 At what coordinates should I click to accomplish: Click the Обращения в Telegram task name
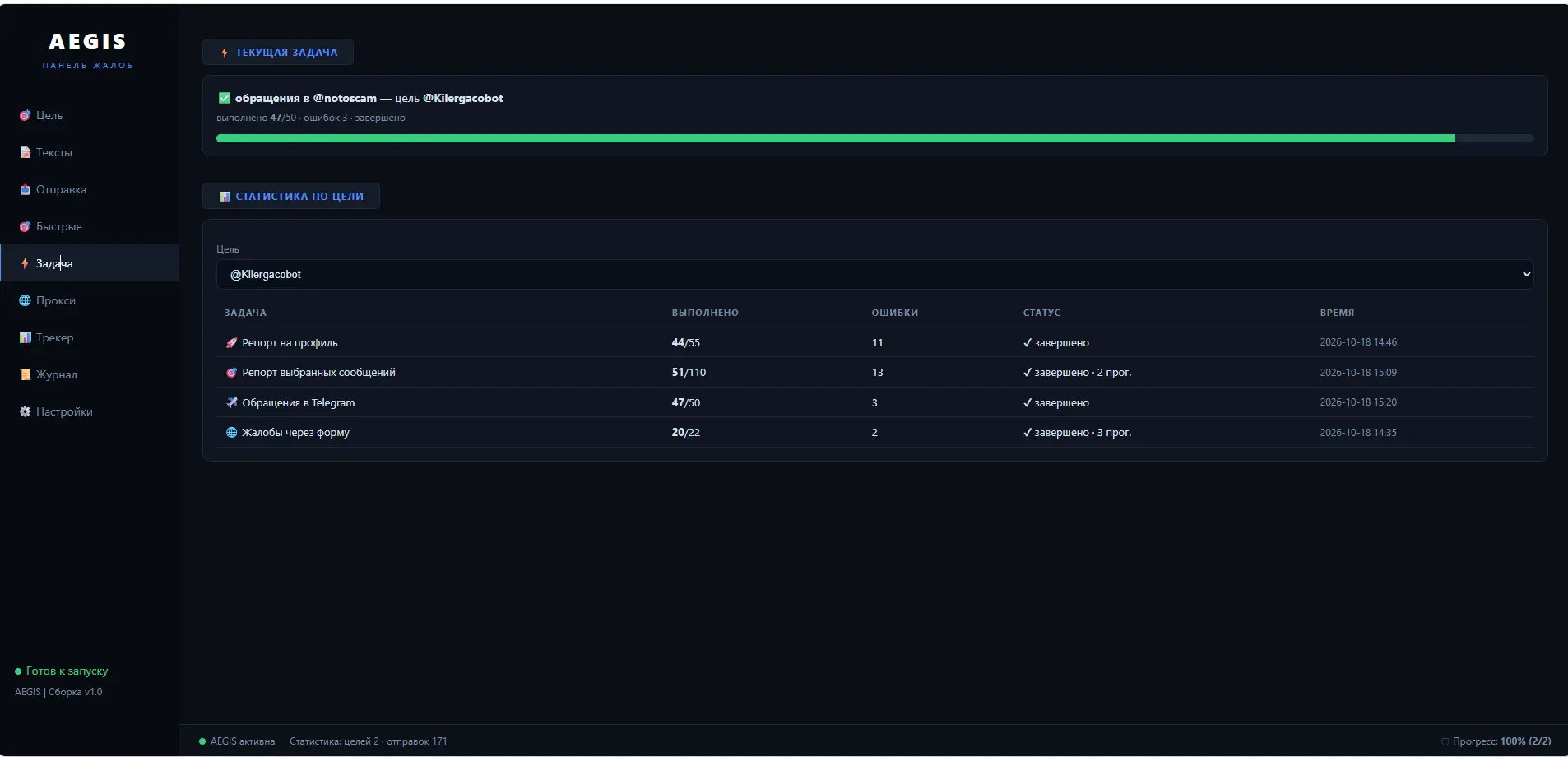pos(299,403)
